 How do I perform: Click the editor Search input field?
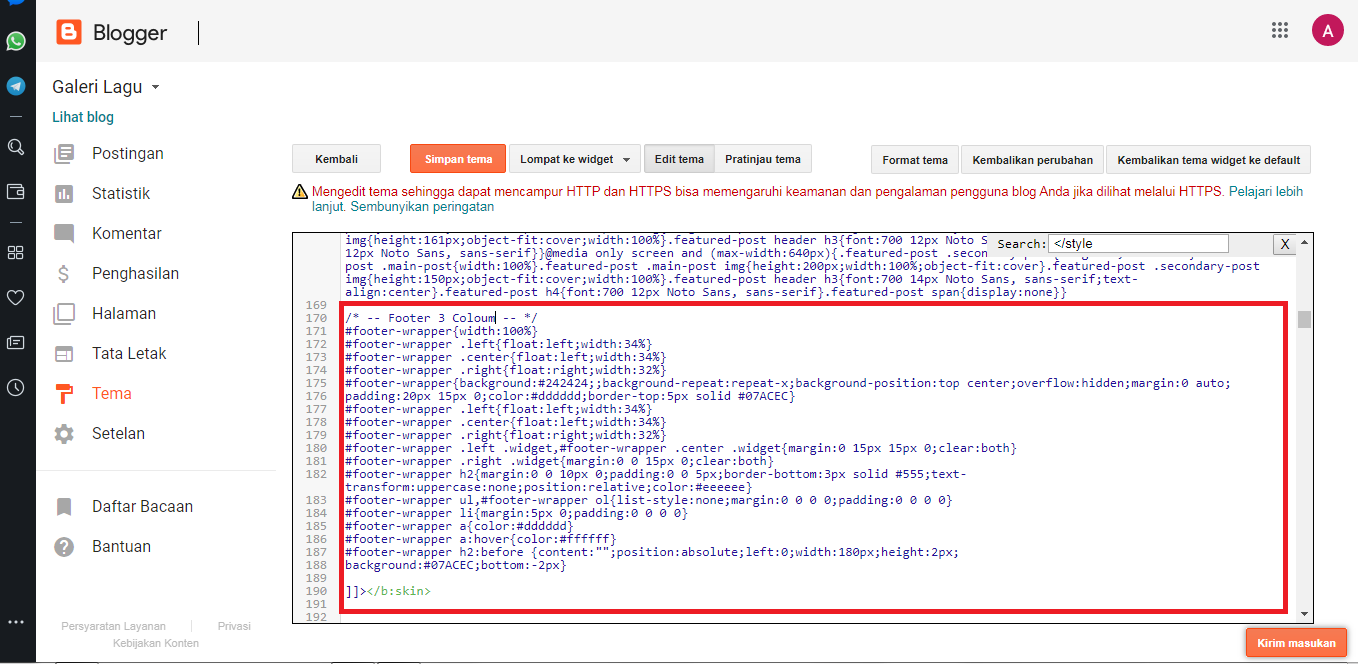click(1138, 244)
